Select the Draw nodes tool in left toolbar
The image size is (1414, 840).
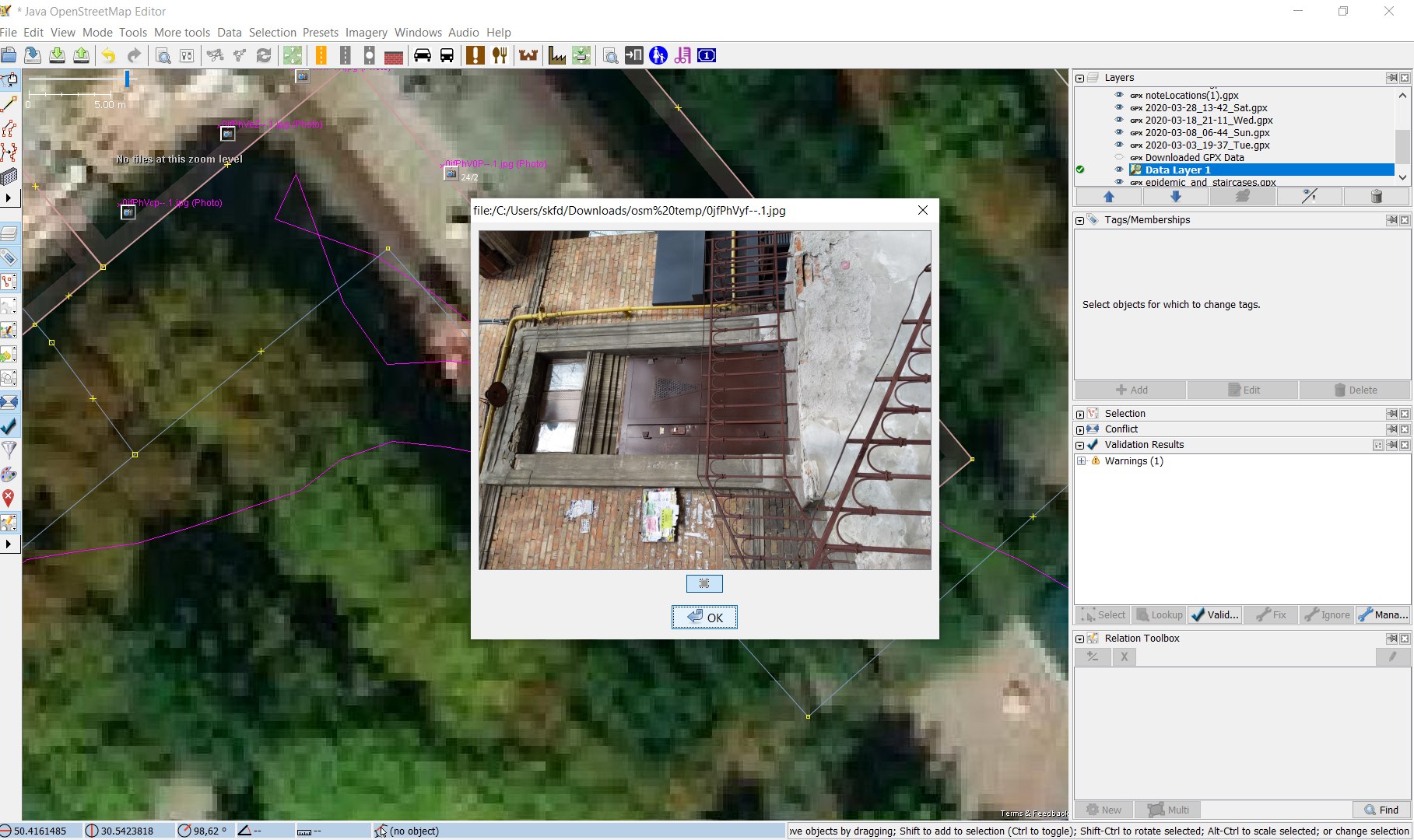coord(9,103)
